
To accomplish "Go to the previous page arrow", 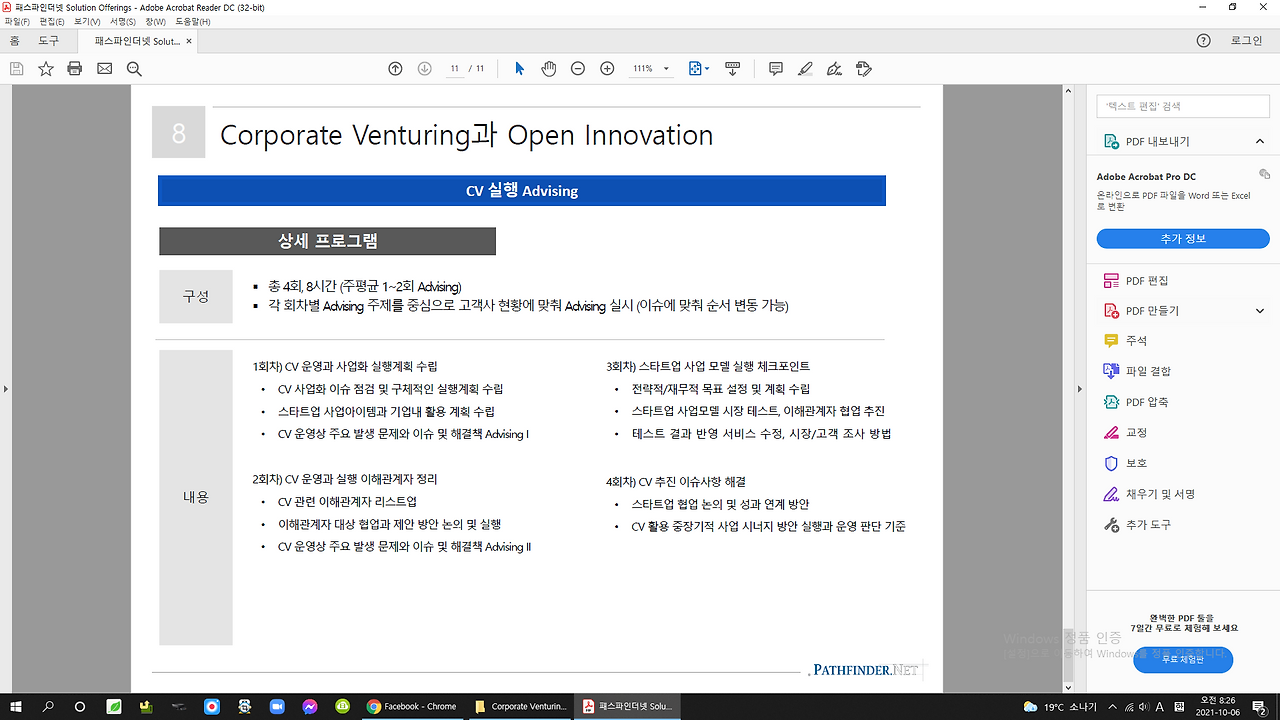I will tap(395, 69).
